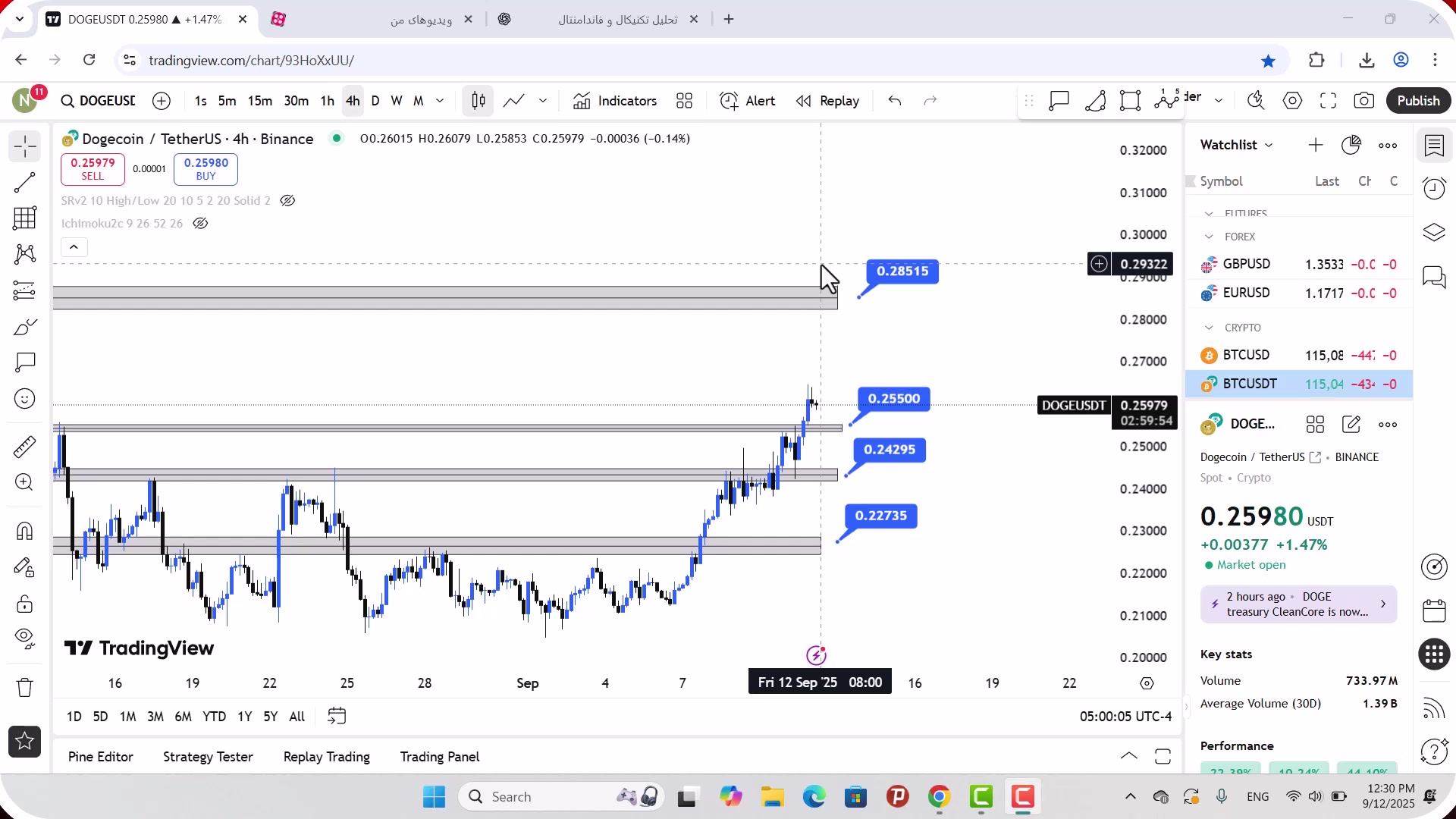The image size is (1456, 819).
Task: Open the Strategy Tester tab
Action: (208, 757)
